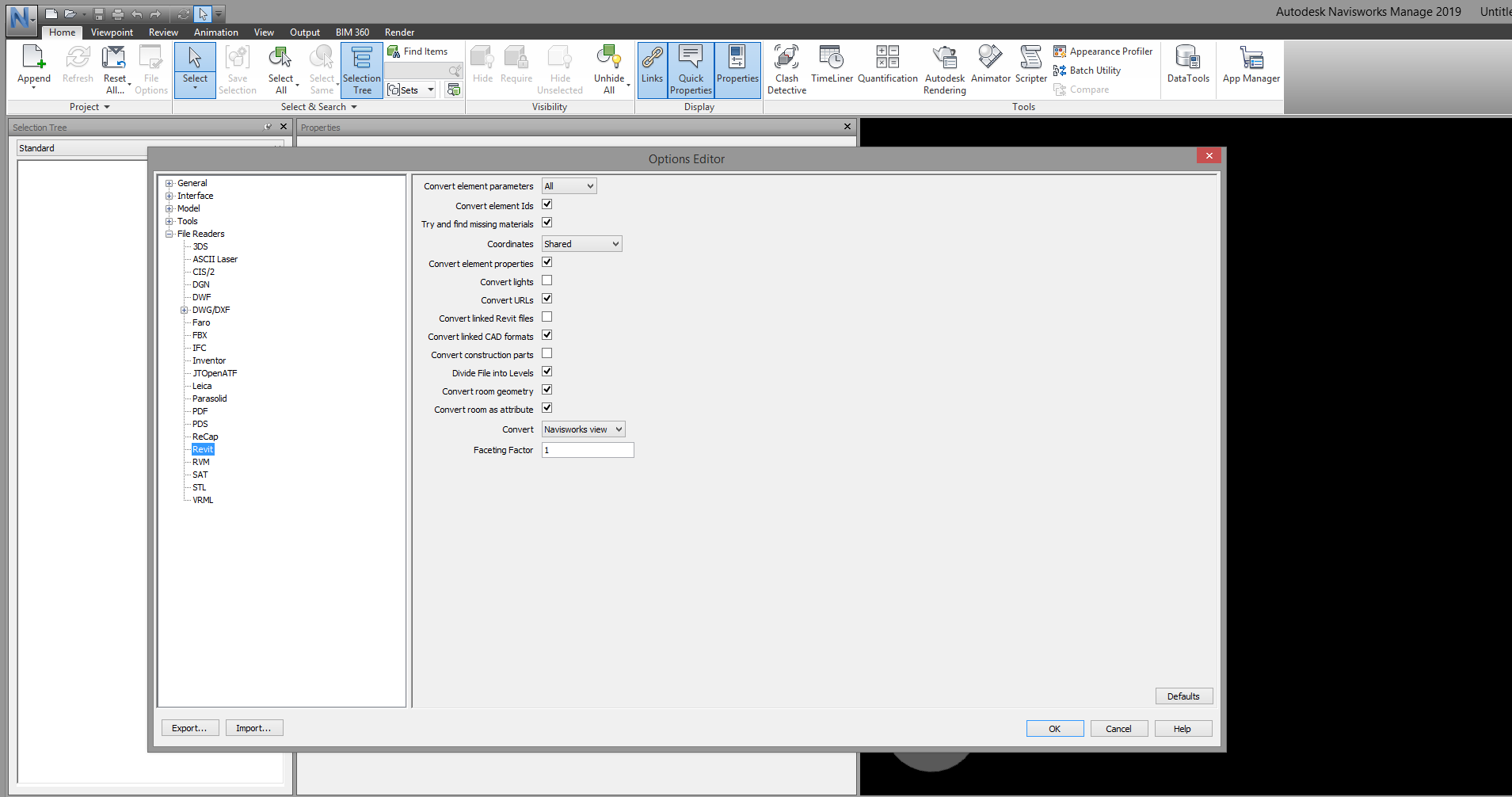Viewport: 1512px width, 797px height.
Task: Uncheck Convert element Ids
Action: [x=547, y=204]
